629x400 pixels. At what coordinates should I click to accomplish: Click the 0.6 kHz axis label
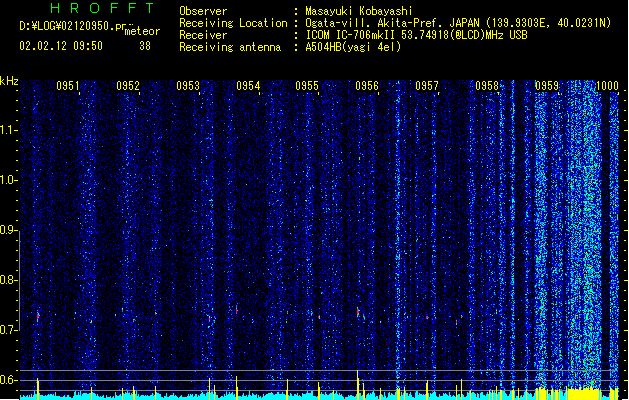(9, 380)
